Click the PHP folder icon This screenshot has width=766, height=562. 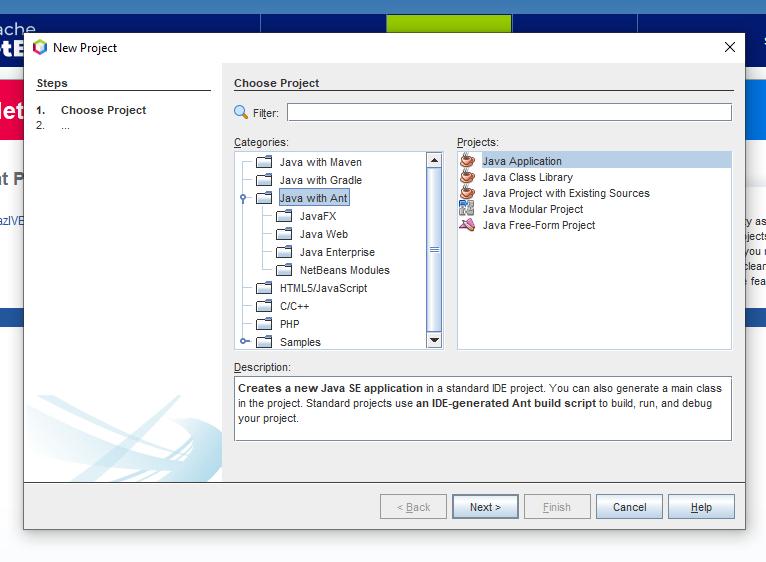(x=264, y=324)
